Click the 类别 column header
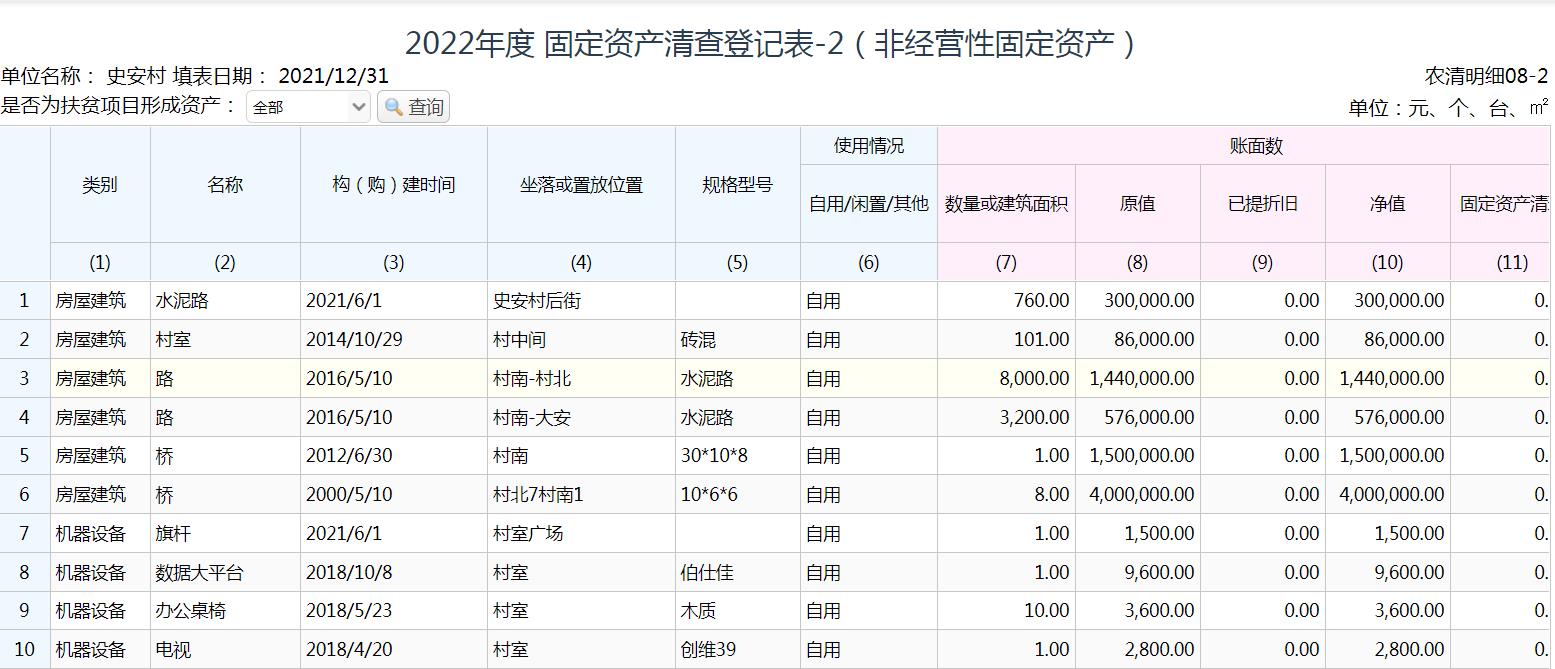This screenshot has width=1555, height=669. coord(100,185)
